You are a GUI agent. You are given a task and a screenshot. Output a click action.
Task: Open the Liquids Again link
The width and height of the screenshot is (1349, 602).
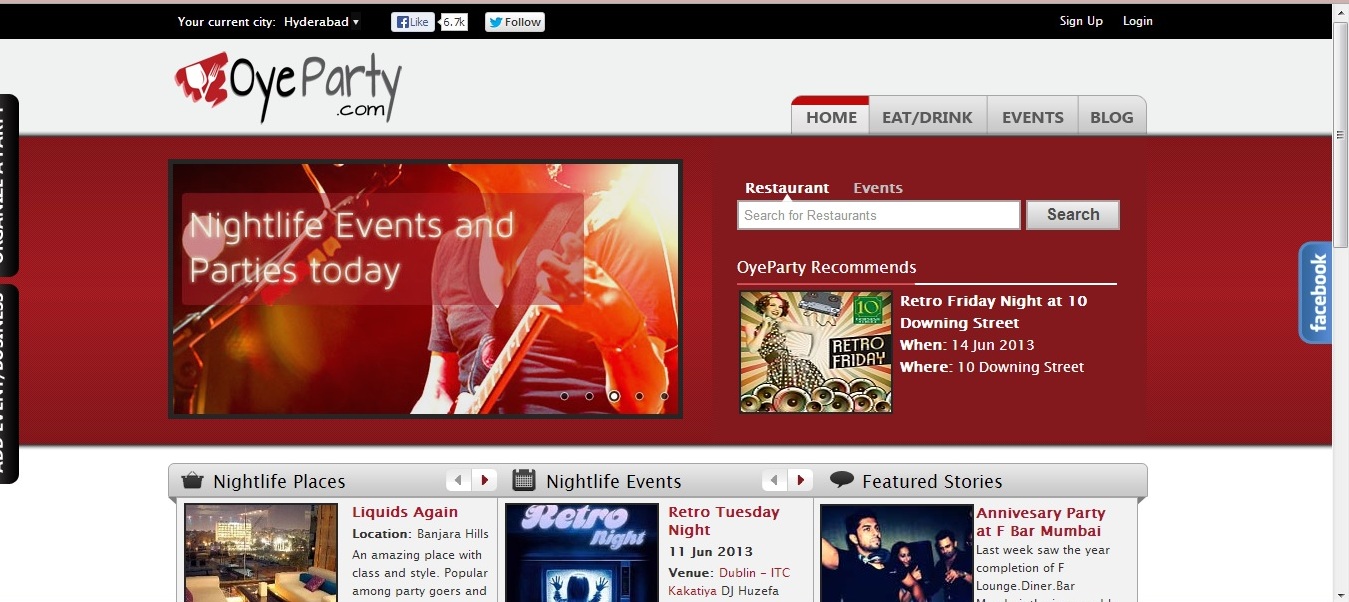pyautogui.click(x=405, y=512)
